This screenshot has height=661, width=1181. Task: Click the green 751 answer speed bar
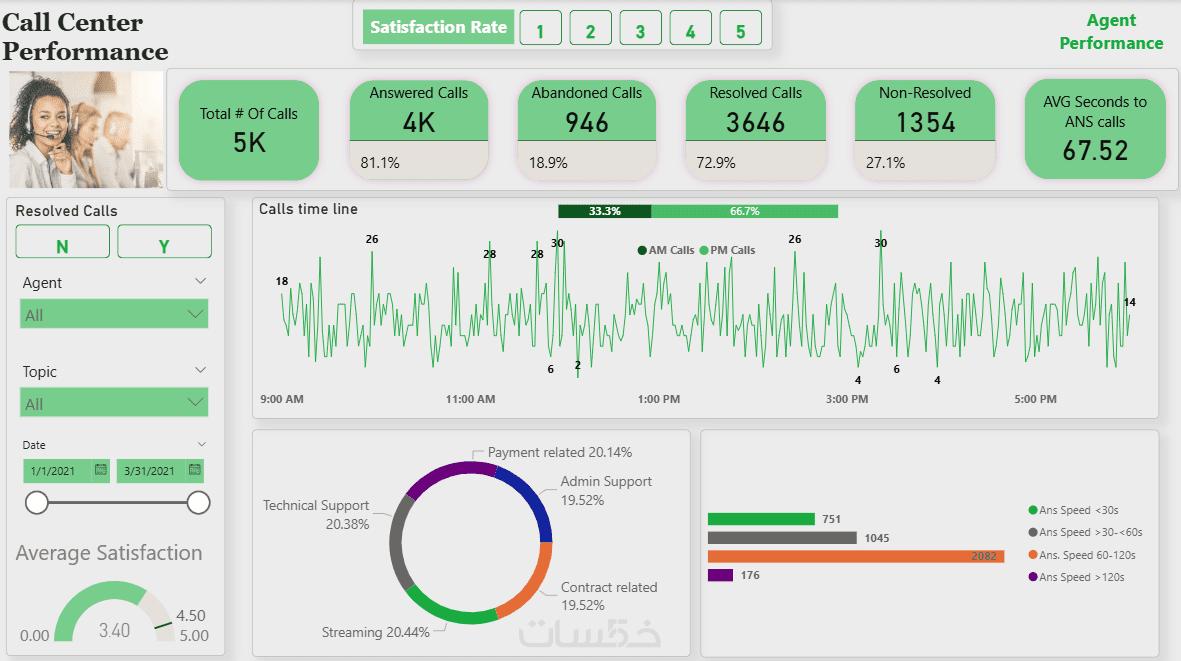click(761, 519)
